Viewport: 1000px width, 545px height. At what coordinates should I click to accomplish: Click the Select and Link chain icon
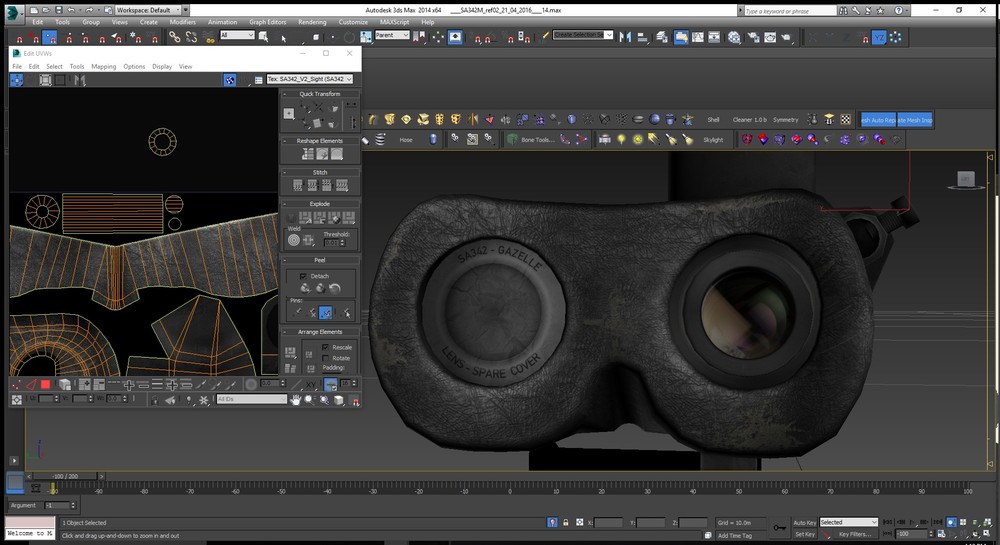(x=174, y=36)
